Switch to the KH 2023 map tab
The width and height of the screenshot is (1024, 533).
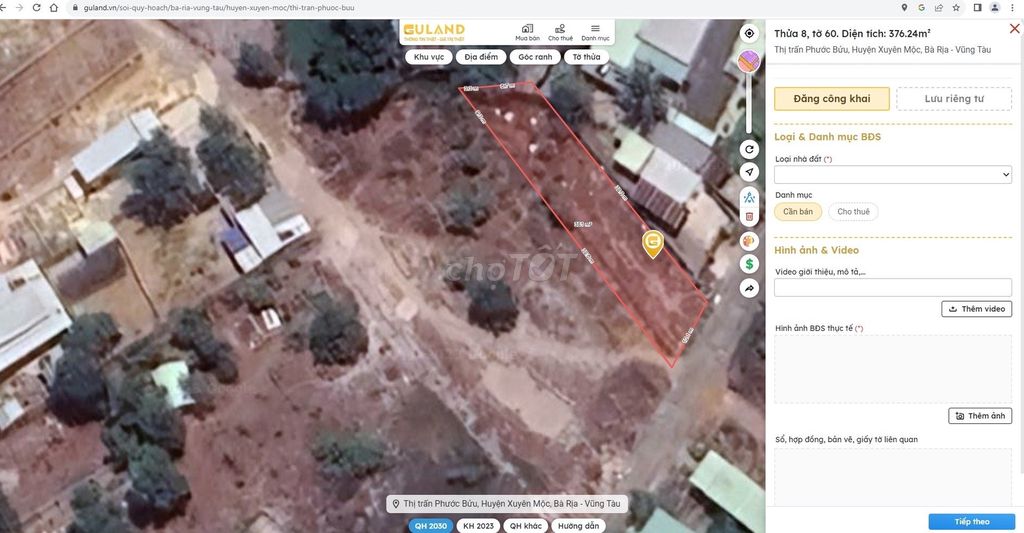(478, 526)
